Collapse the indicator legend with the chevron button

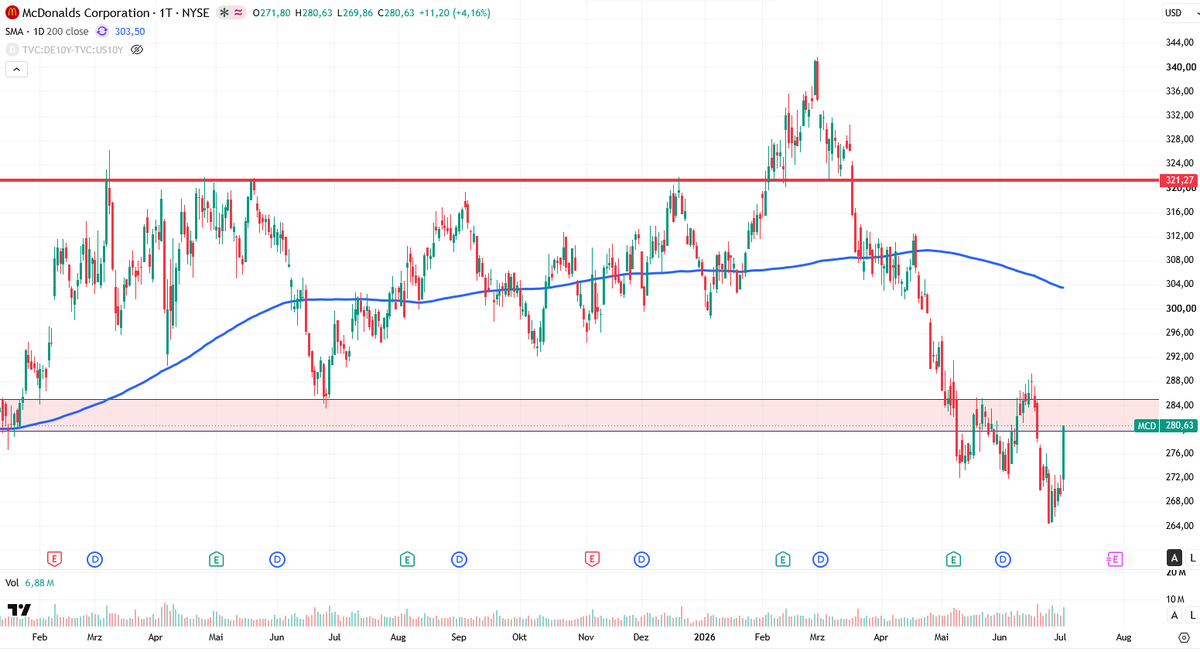(16, 69)
